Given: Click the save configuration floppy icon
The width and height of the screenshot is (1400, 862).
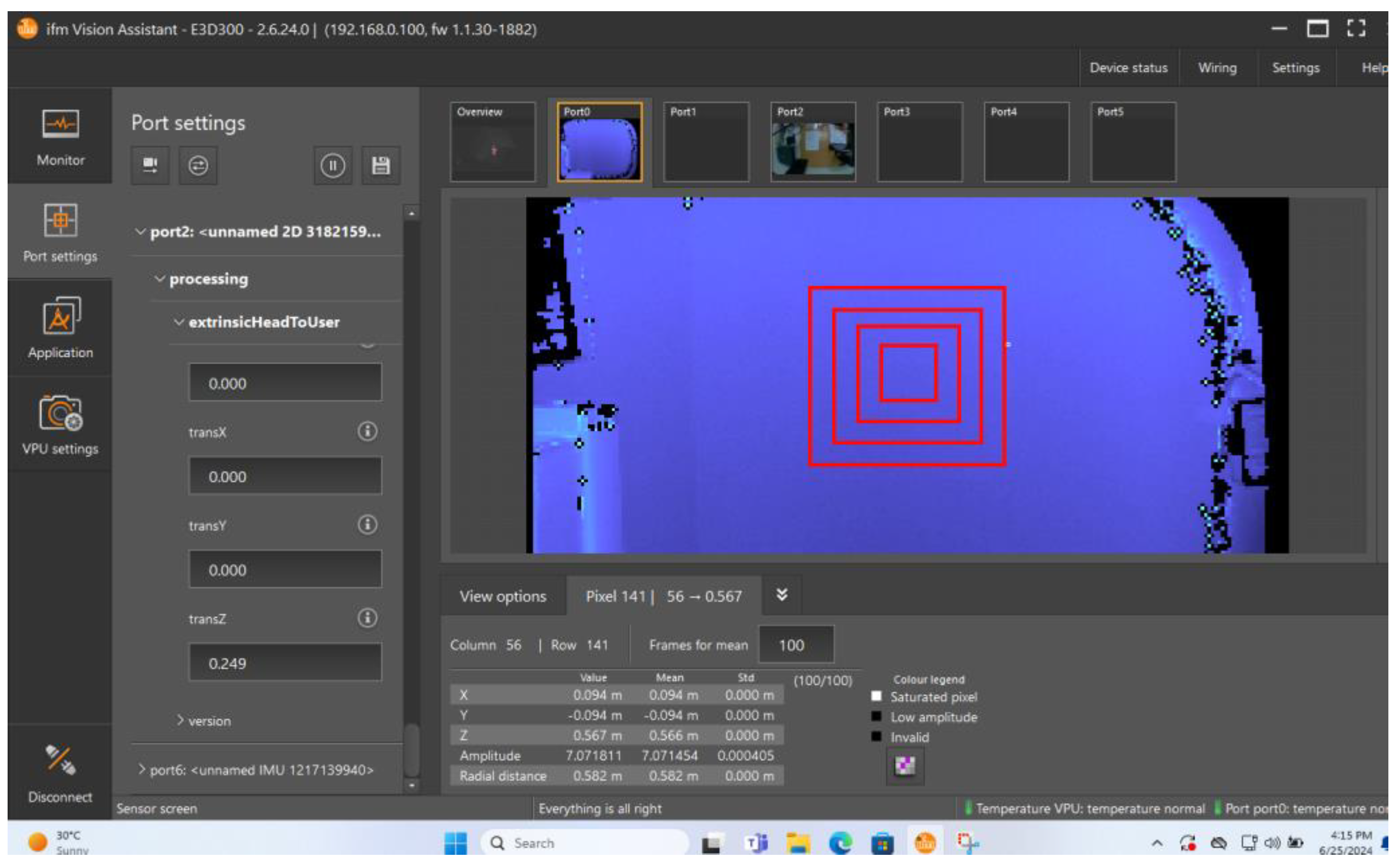Looking at the screenshot, I should [381, 166].
